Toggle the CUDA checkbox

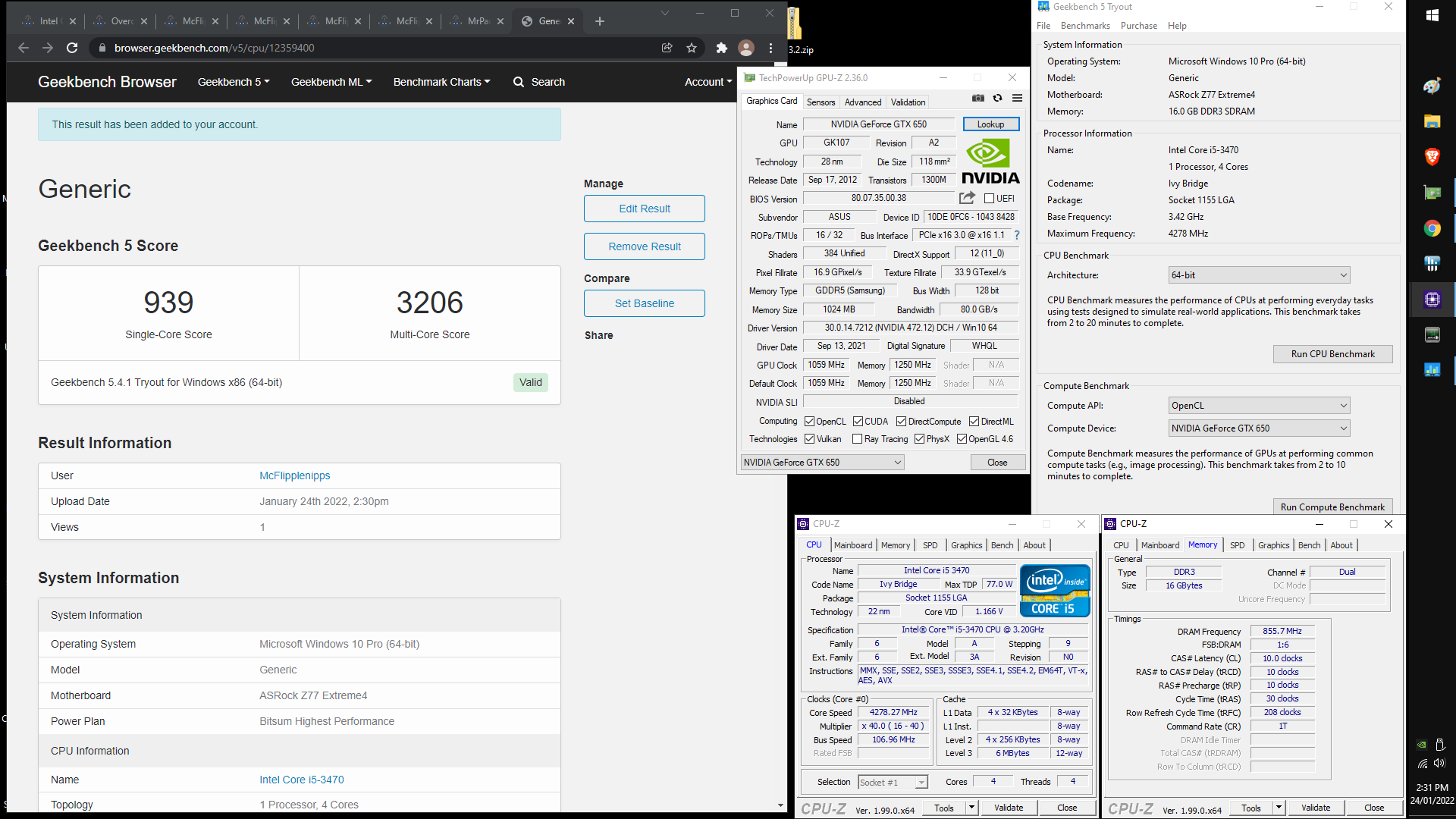858,422
